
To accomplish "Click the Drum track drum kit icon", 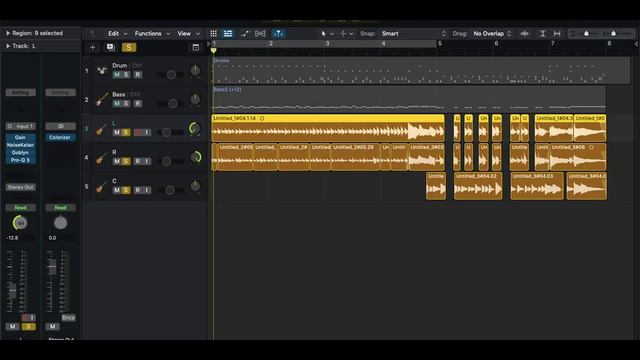I will (102, 71).
